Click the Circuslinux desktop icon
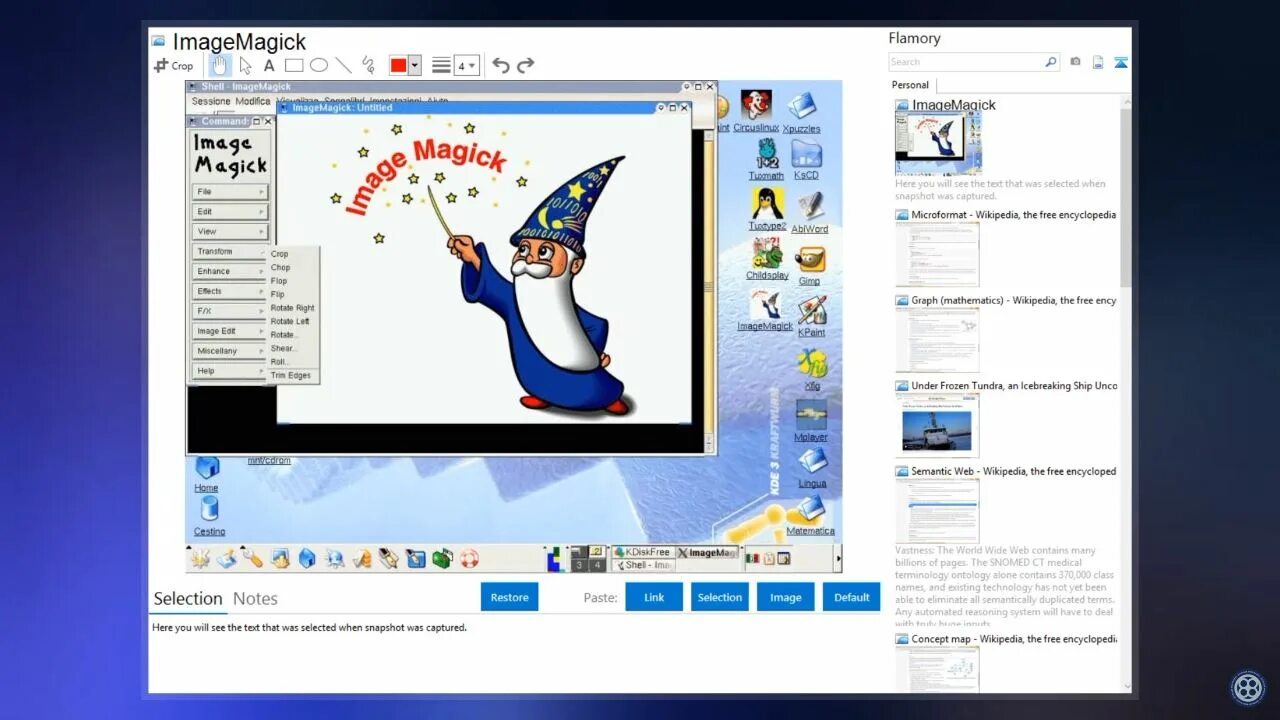This screenshot has width=1280, height=720. pyautogui.click(x=755, y=111)
